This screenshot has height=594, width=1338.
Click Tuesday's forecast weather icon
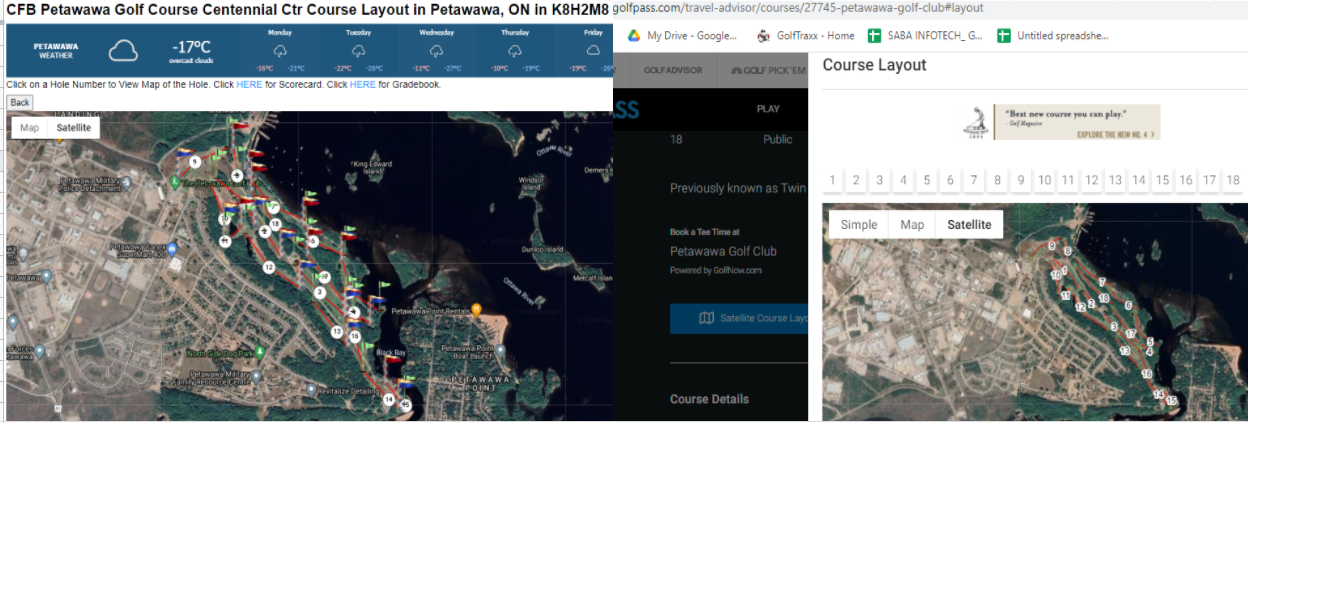coord(358,50)
